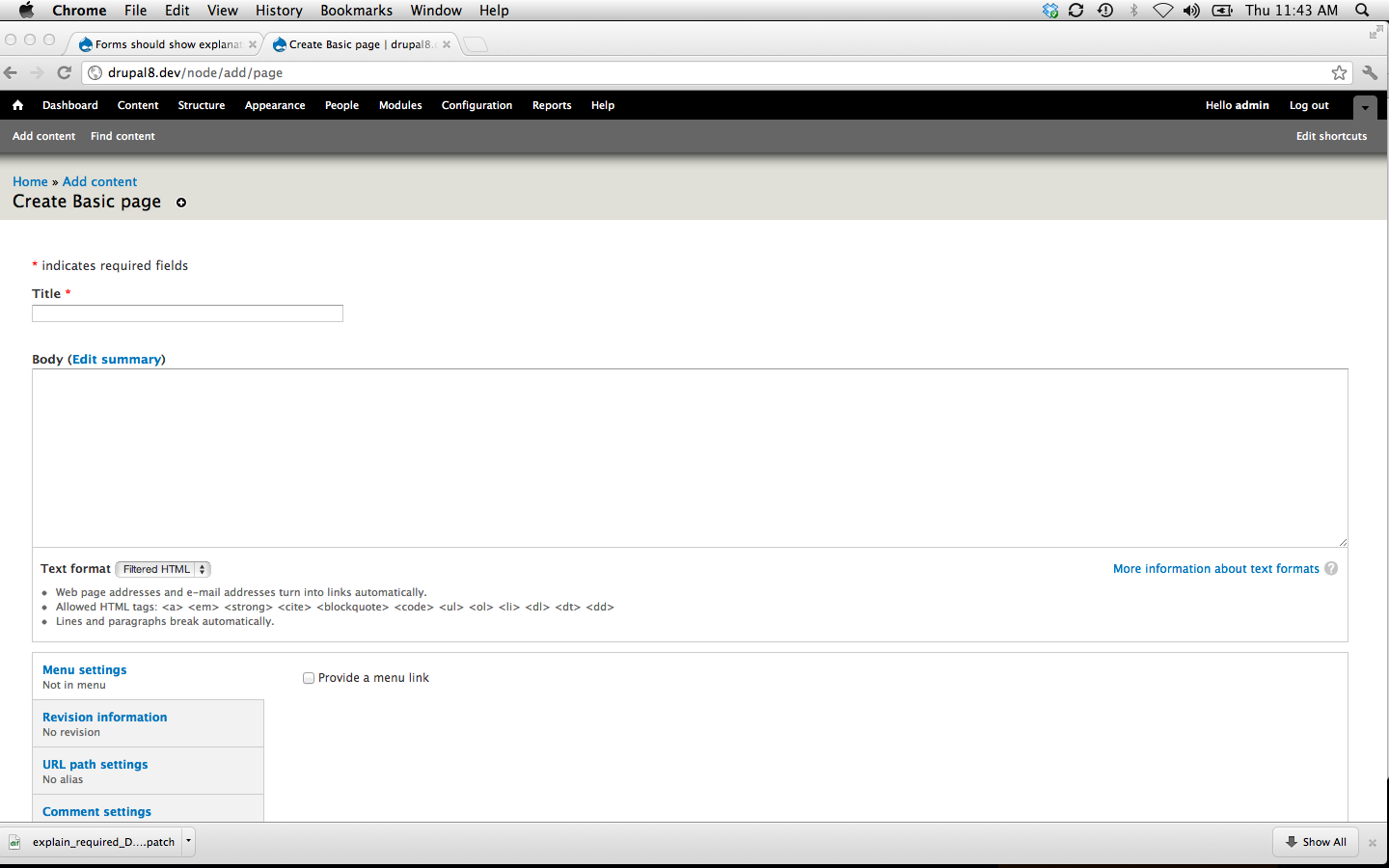Switch to the Revision information tab

[104, 717]
